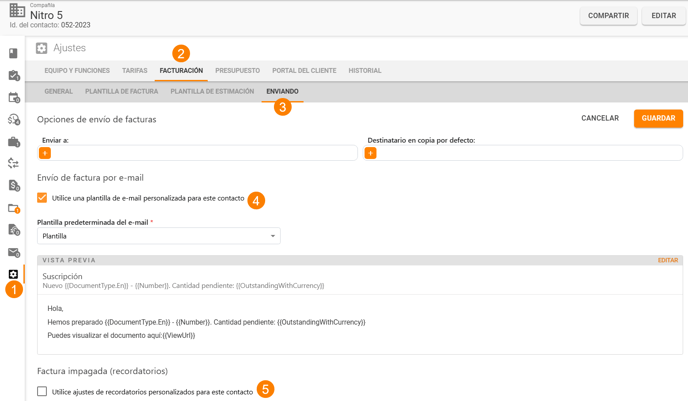Open the tasks clipboard sidebar icon

[14, 75]
